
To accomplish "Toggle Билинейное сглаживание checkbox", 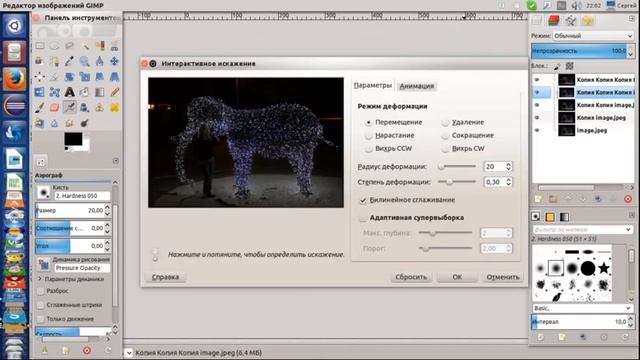I will coord(362,200).
